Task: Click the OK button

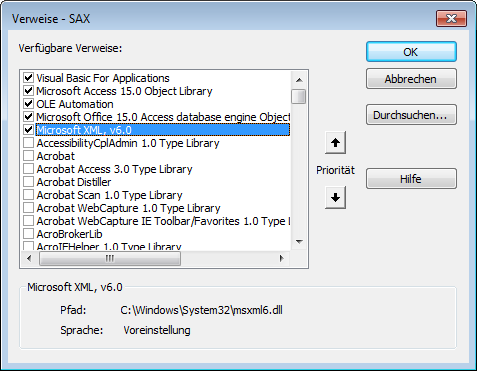Action: (411, 52)
